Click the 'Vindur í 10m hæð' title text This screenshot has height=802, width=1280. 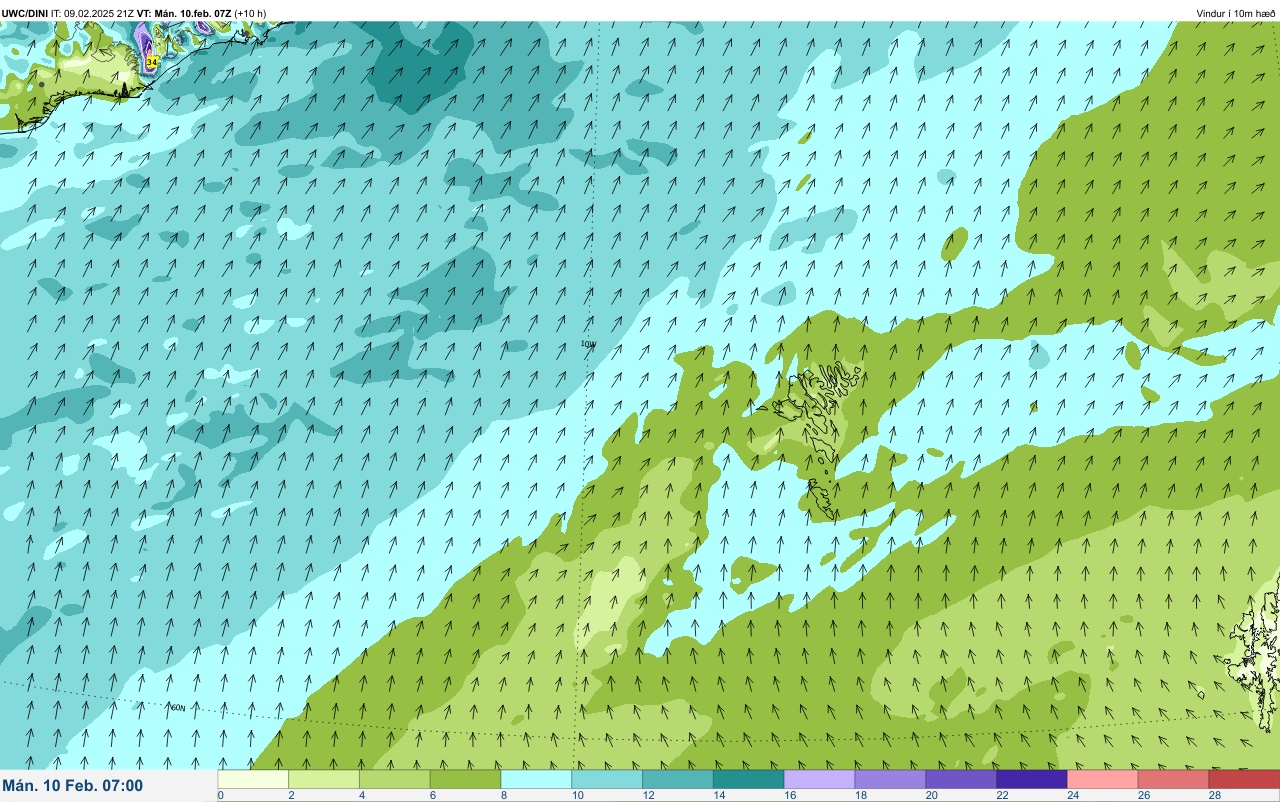[1236, 13]
